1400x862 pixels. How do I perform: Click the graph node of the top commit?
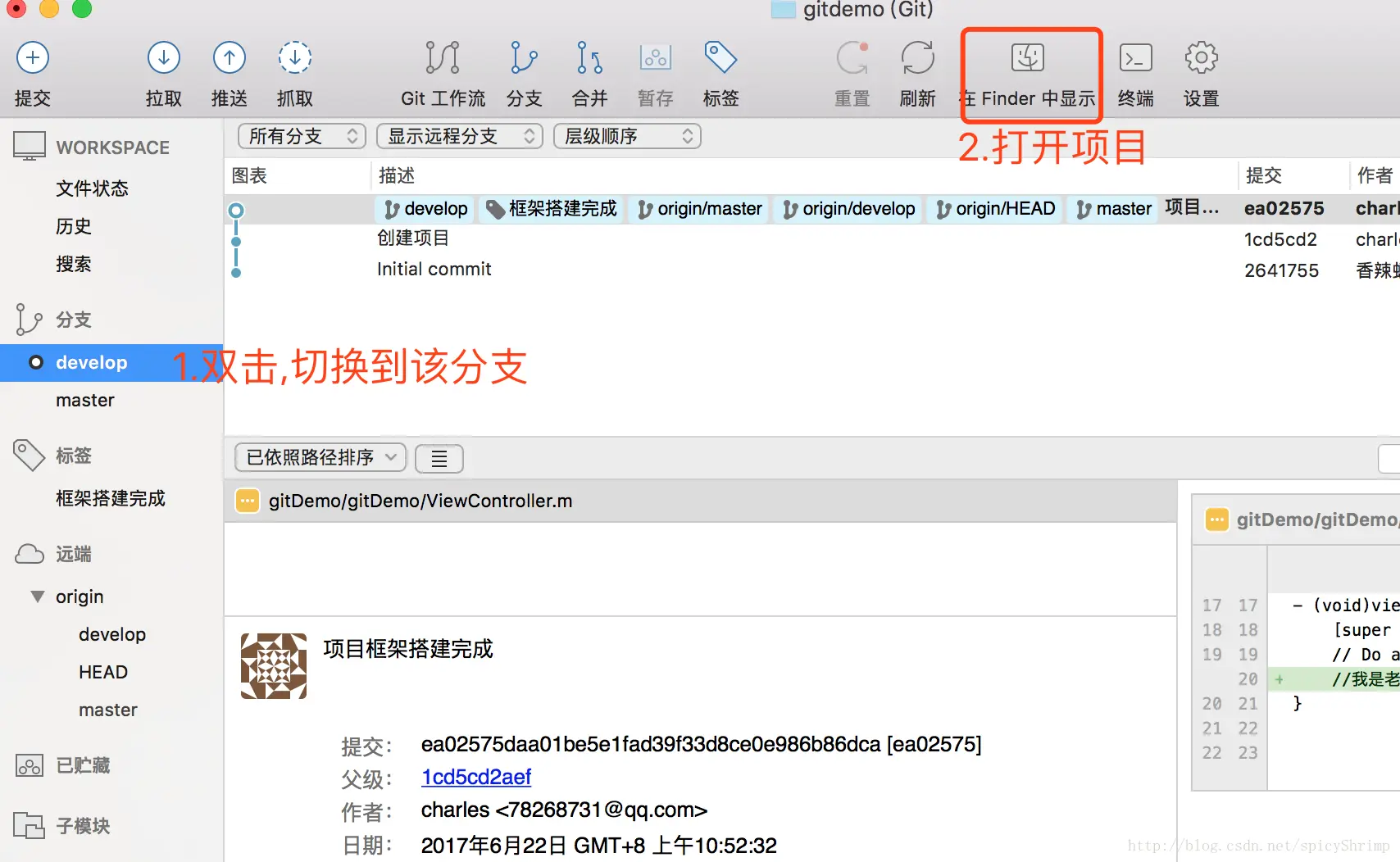coord(236,211)
